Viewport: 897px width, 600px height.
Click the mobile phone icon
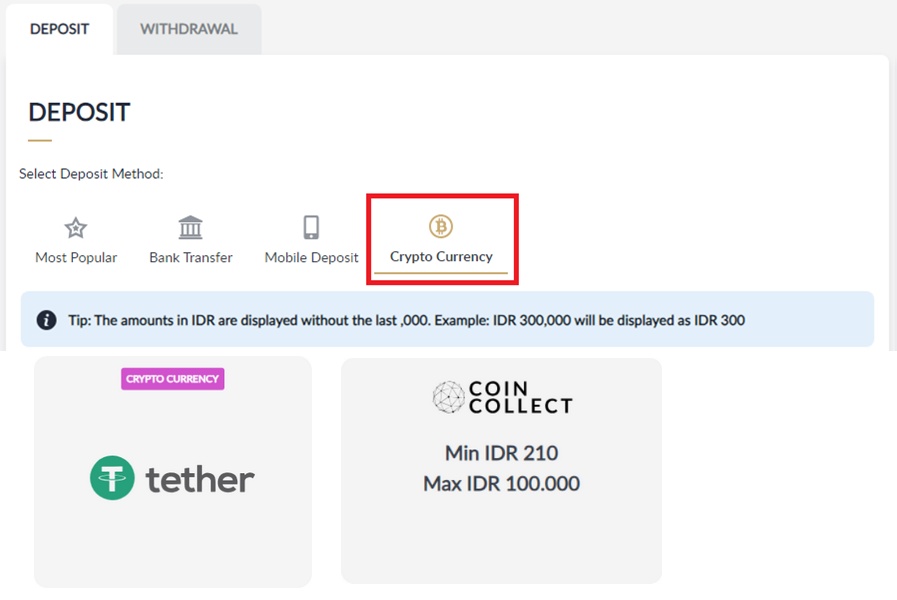[x=311, y=227]
